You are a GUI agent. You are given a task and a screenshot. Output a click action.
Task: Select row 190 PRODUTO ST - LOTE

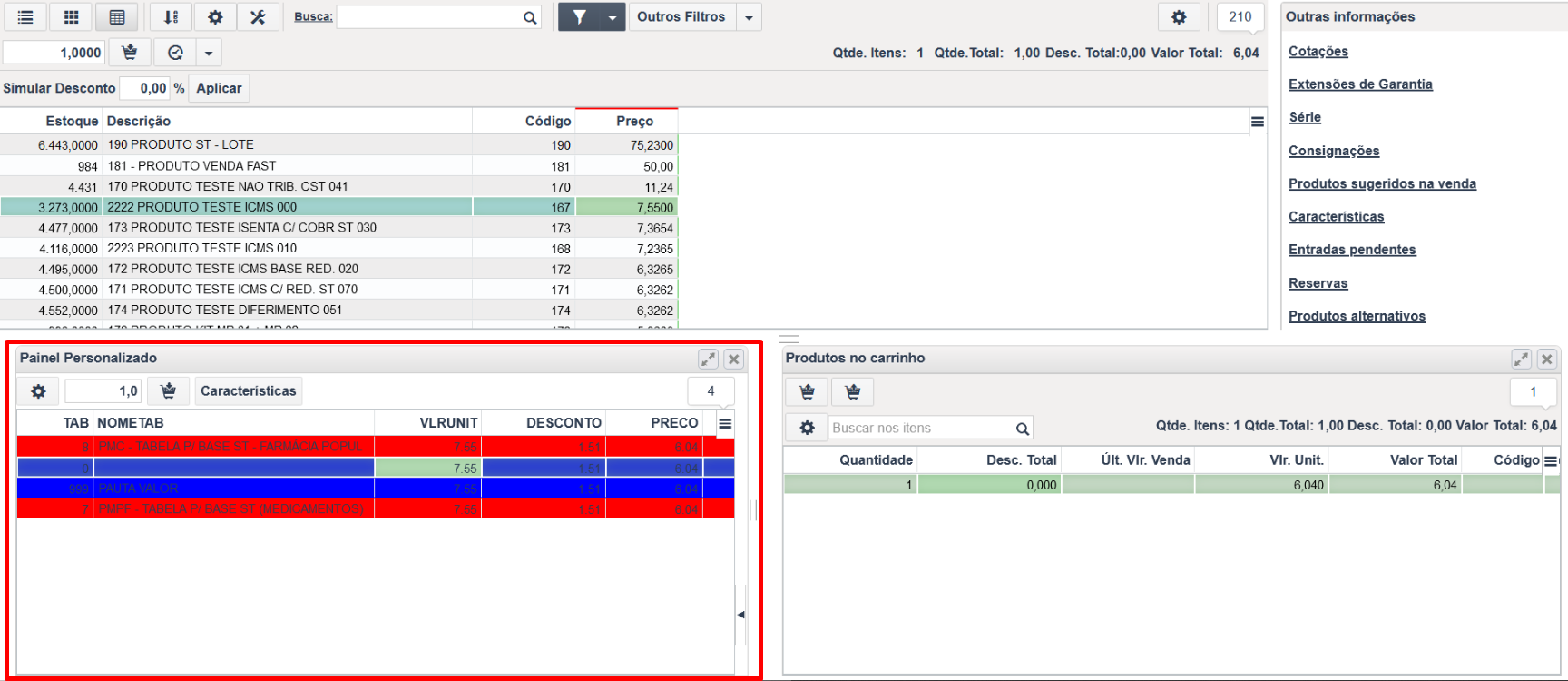point(338,145)
